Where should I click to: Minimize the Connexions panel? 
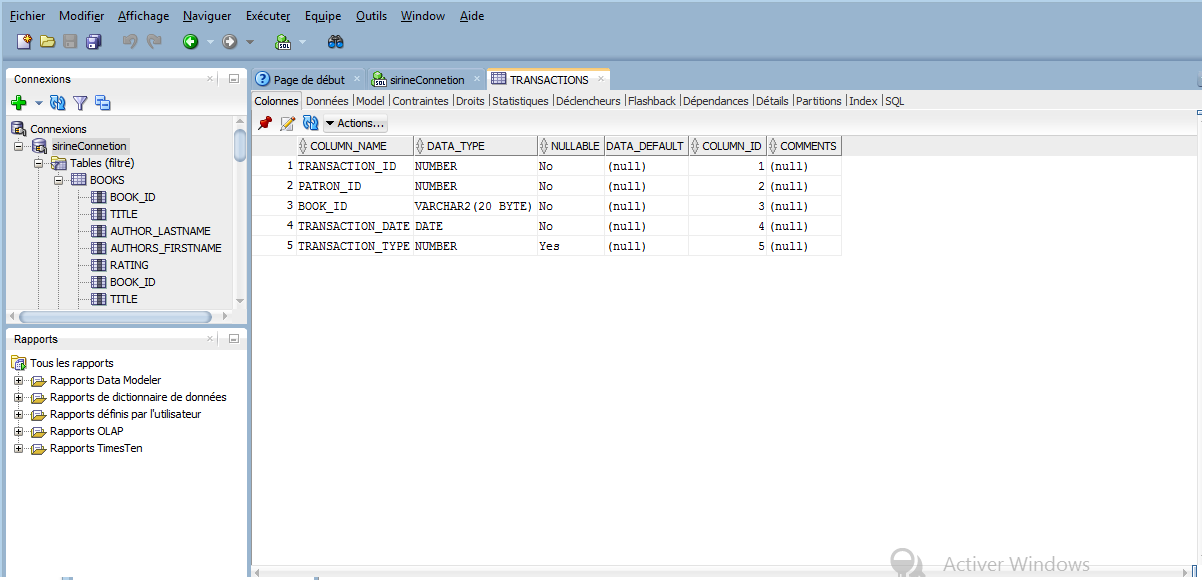(233, 79)
